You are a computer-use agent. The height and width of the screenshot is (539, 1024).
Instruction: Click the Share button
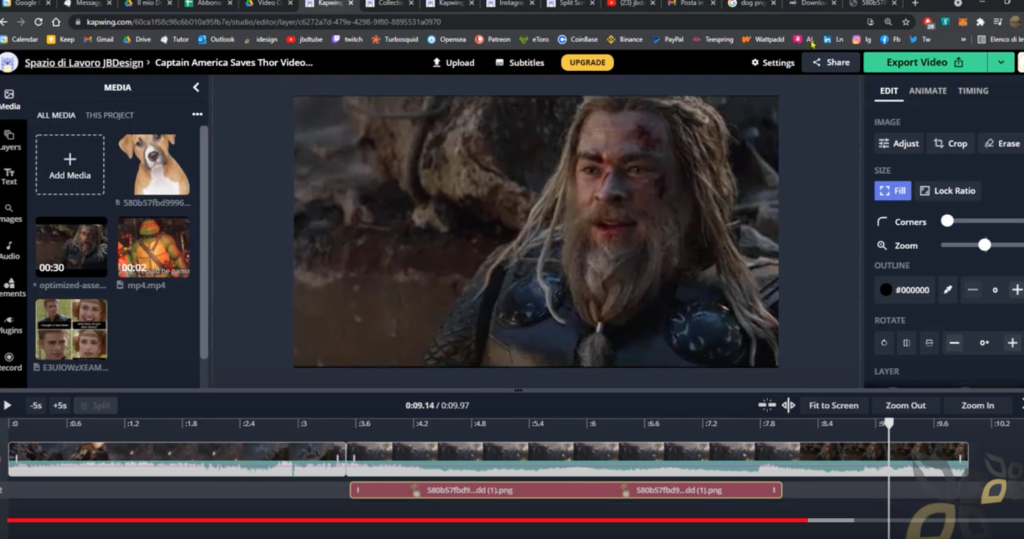831,62
